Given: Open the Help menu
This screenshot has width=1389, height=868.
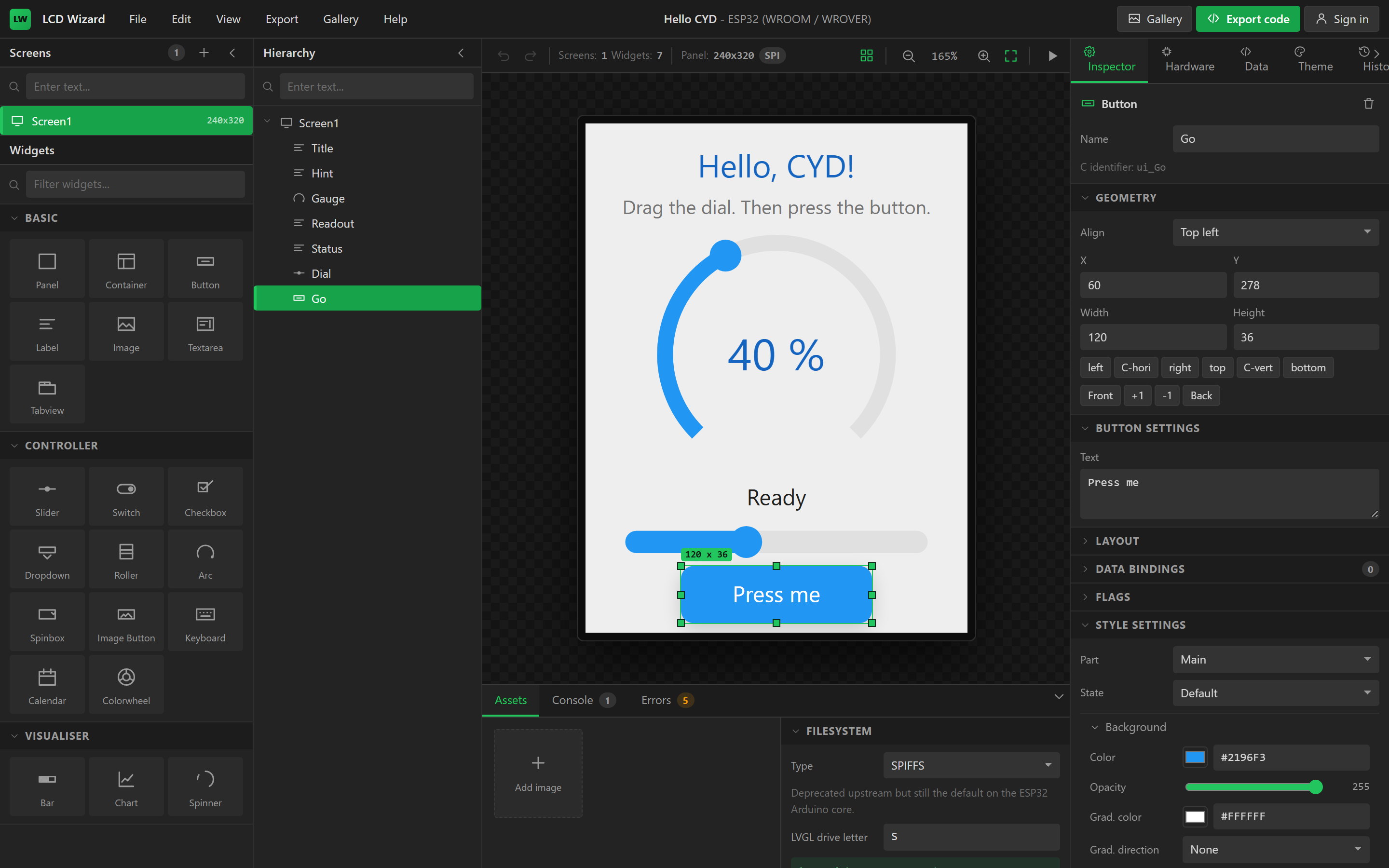Looking at the screenshot, I should pos(395,19).
